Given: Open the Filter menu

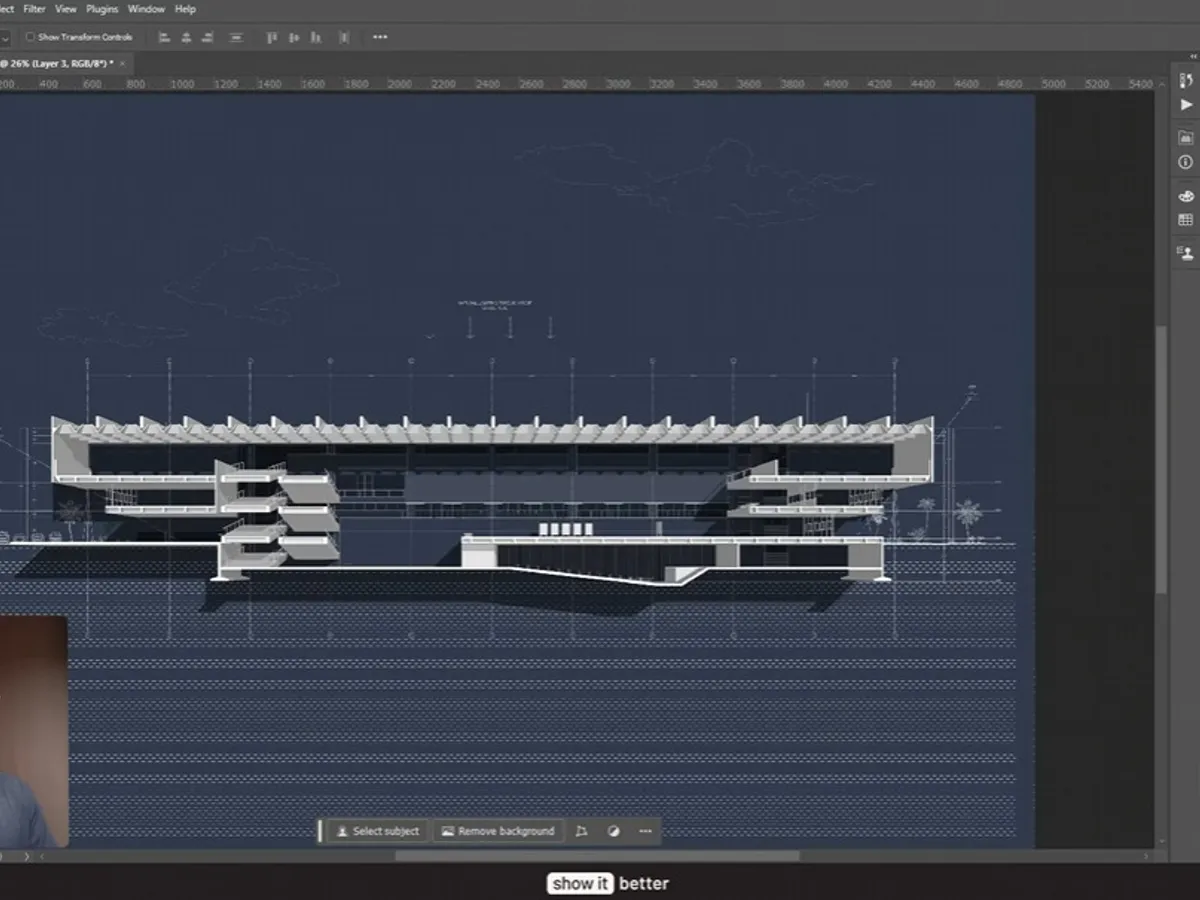Looking at the screenshot, I should click(35, 8).
